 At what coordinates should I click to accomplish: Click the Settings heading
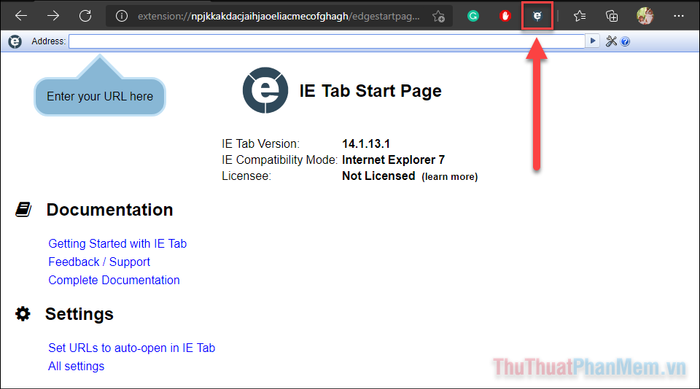[x=79, y=314]
